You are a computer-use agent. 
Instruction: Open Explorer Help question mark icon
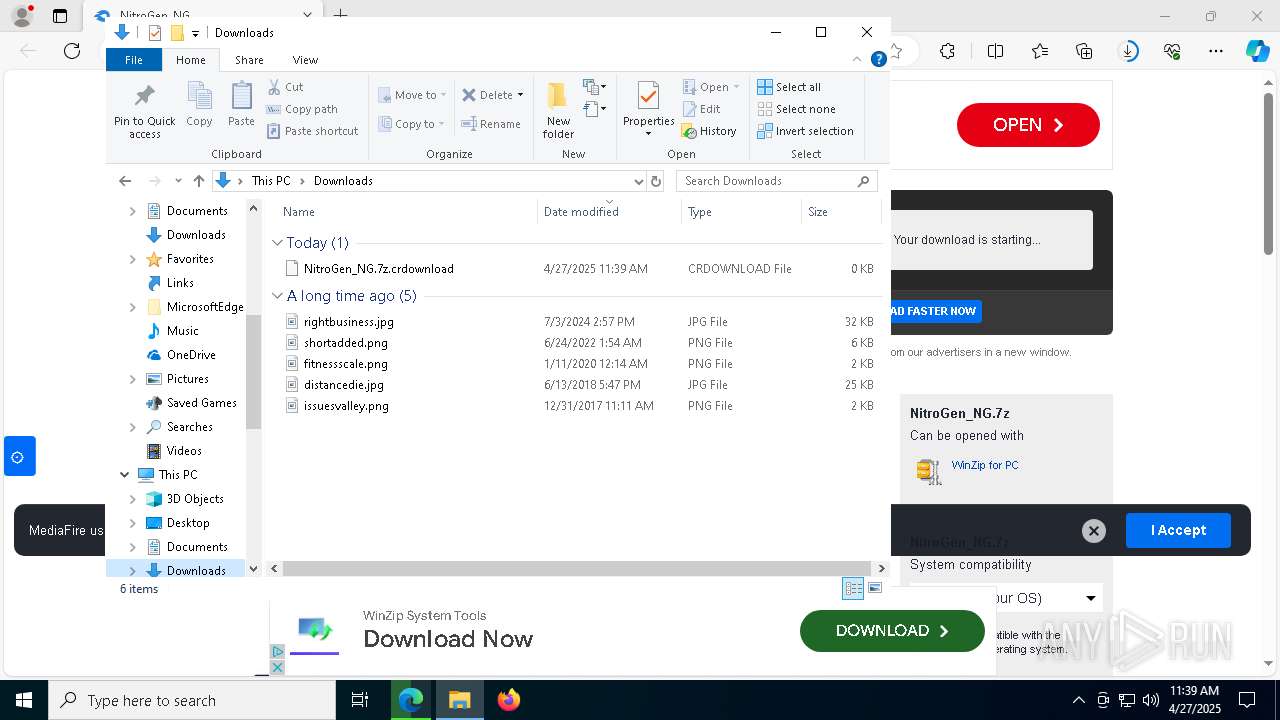[x=879, y=60]
